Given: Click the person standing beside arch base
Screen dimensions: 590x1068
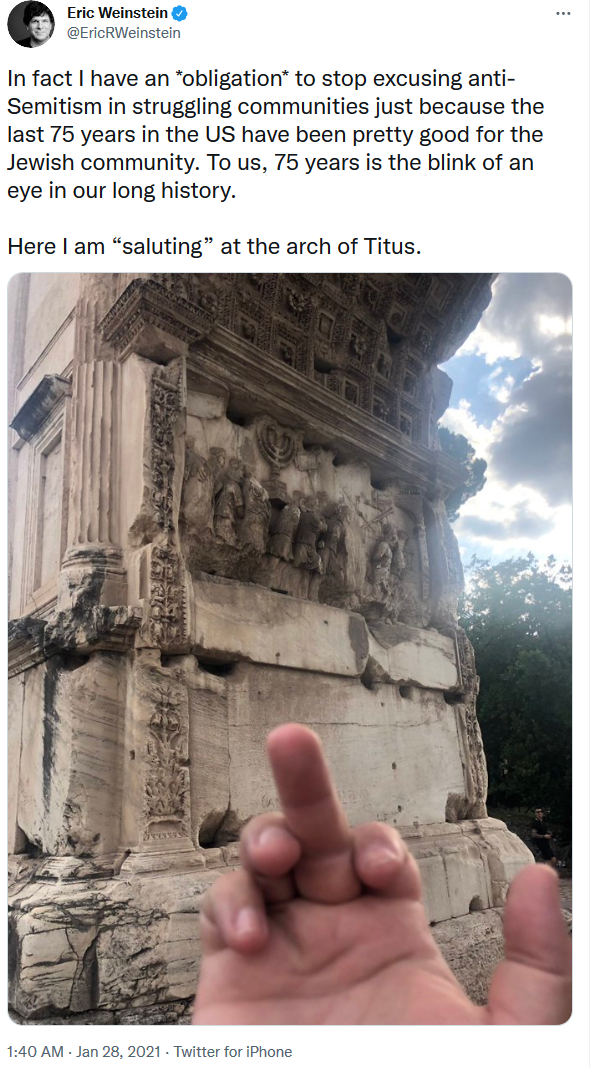Looking at the screenshot, I should [x=542, y=834].
